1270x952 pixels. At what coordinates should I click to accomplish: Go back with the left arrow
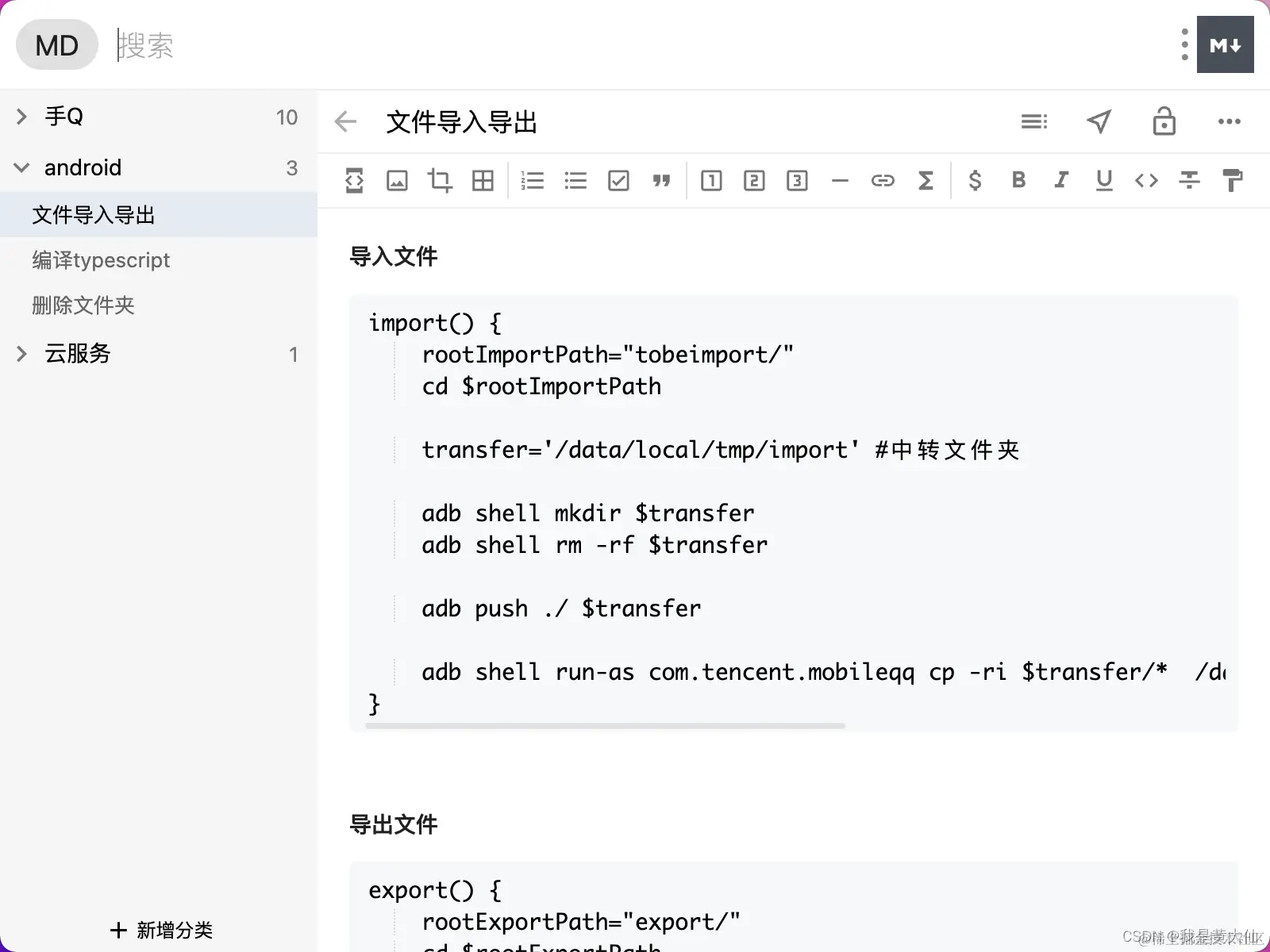[345, 121]
